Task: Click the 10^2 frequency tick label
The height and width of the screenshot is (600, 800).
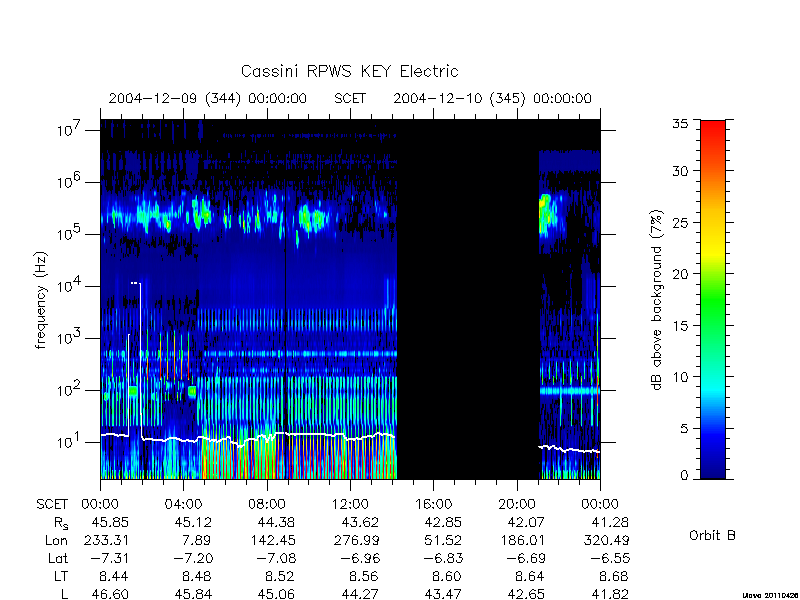Action: (x=70, y=390)
